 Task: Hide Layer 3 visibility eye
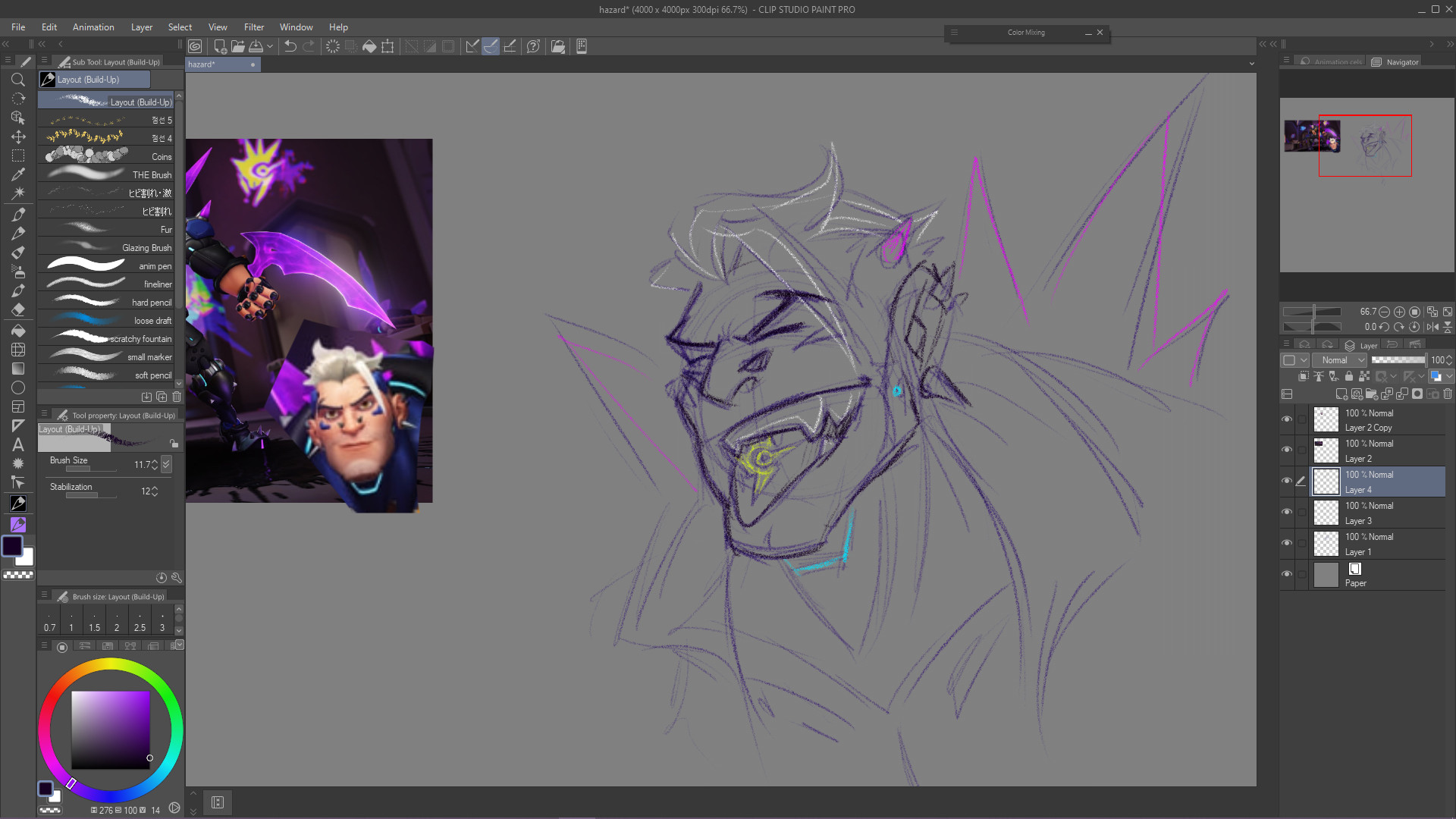(x=1287, y=512)
